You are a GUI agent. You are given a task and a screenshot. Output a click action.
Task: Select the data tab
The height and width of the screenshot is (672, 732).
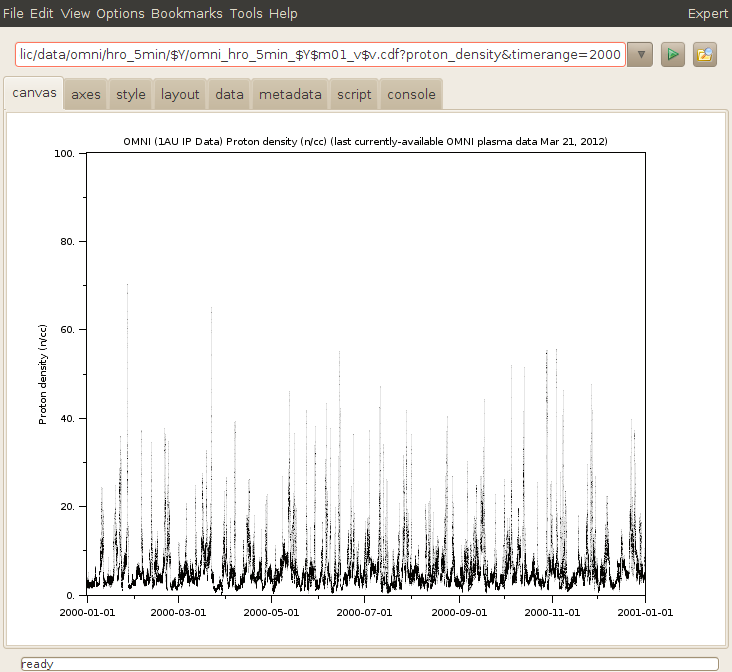pyautogui.click(x=229, y=95)
